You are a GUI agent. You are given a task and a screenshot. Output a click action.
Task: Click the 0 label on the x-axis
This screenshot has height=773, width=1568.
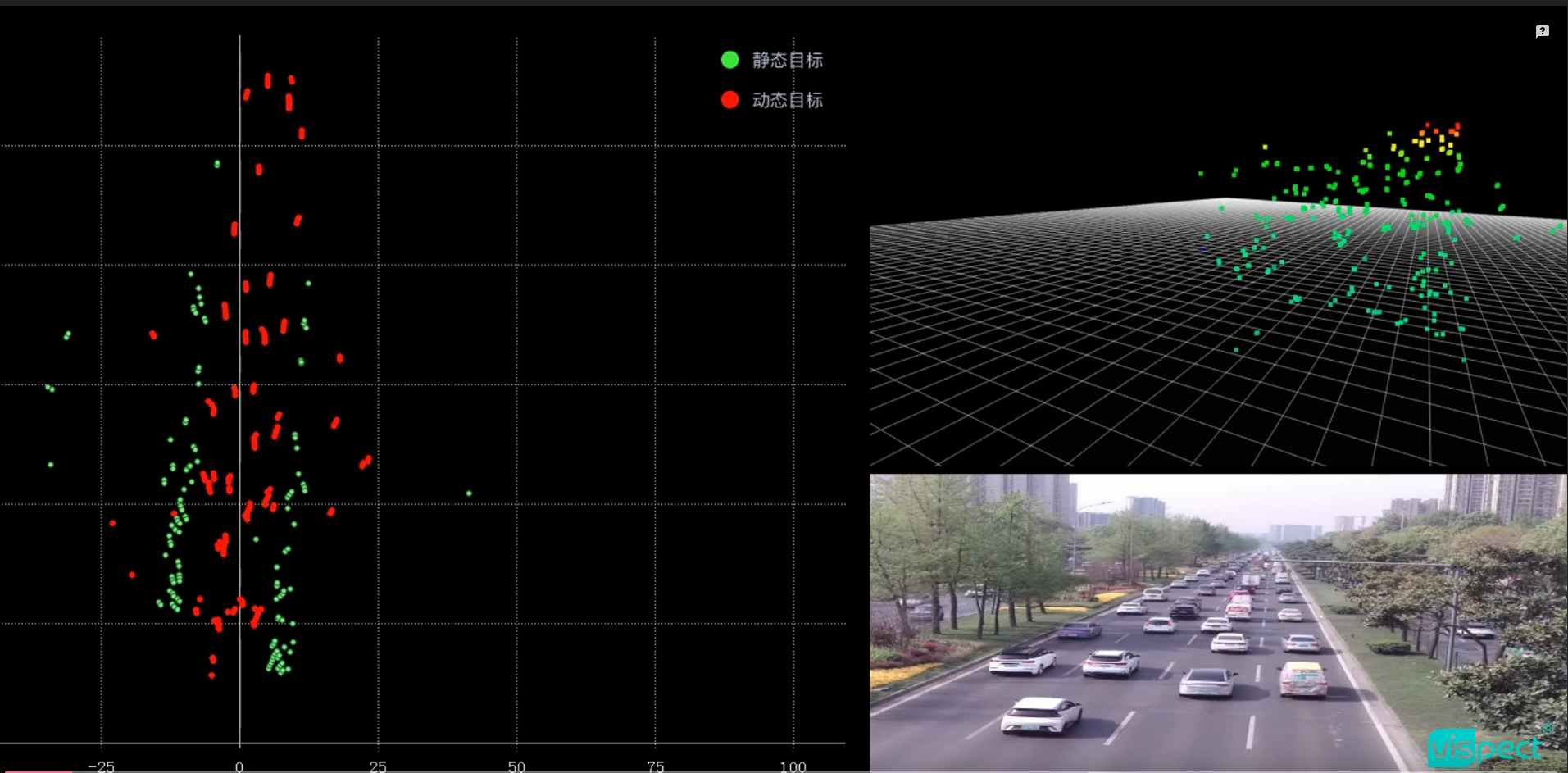click(x=239, y=766)
